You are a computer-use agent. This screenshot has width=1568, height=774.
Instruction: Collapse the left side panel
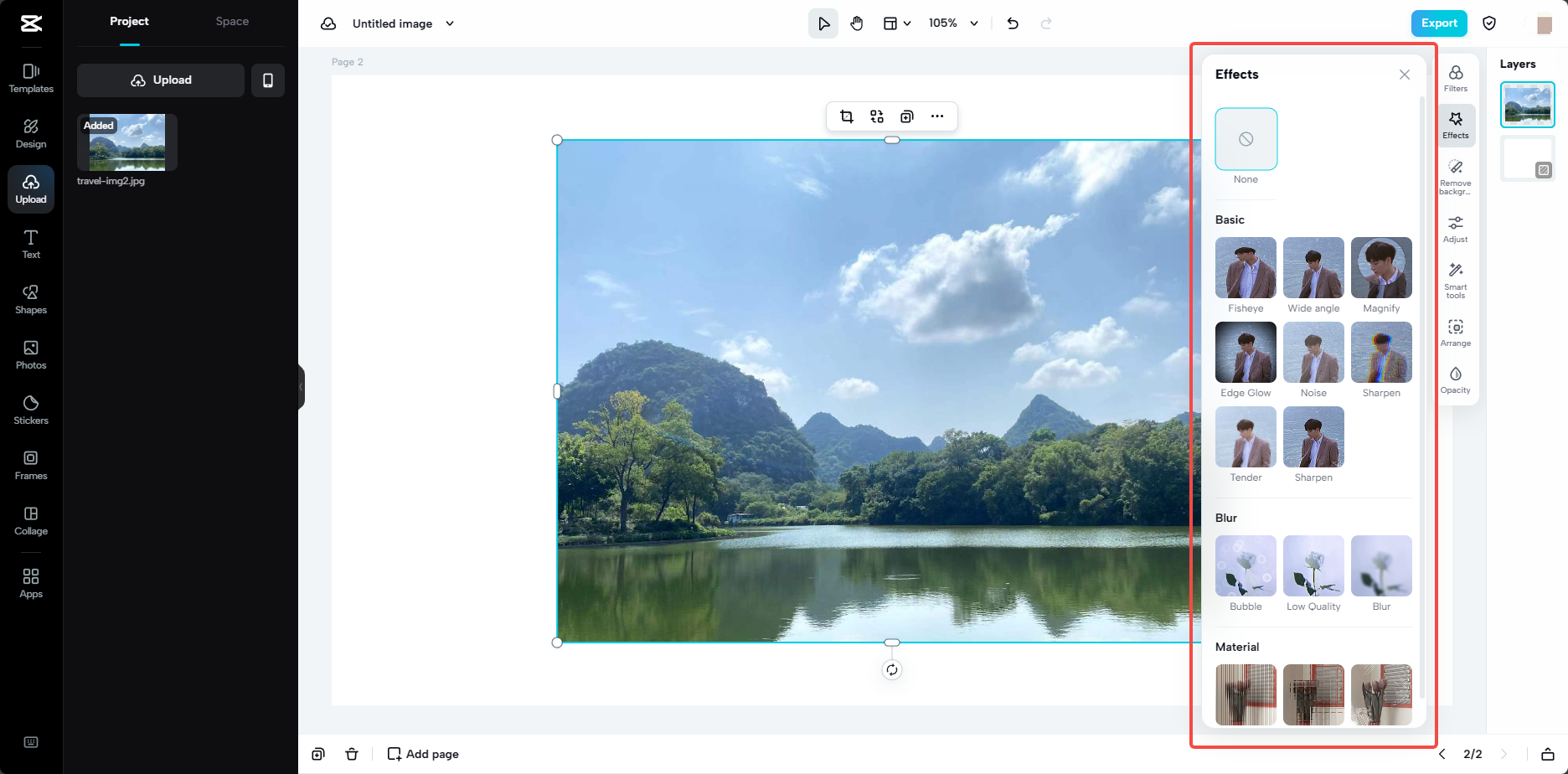302,387
